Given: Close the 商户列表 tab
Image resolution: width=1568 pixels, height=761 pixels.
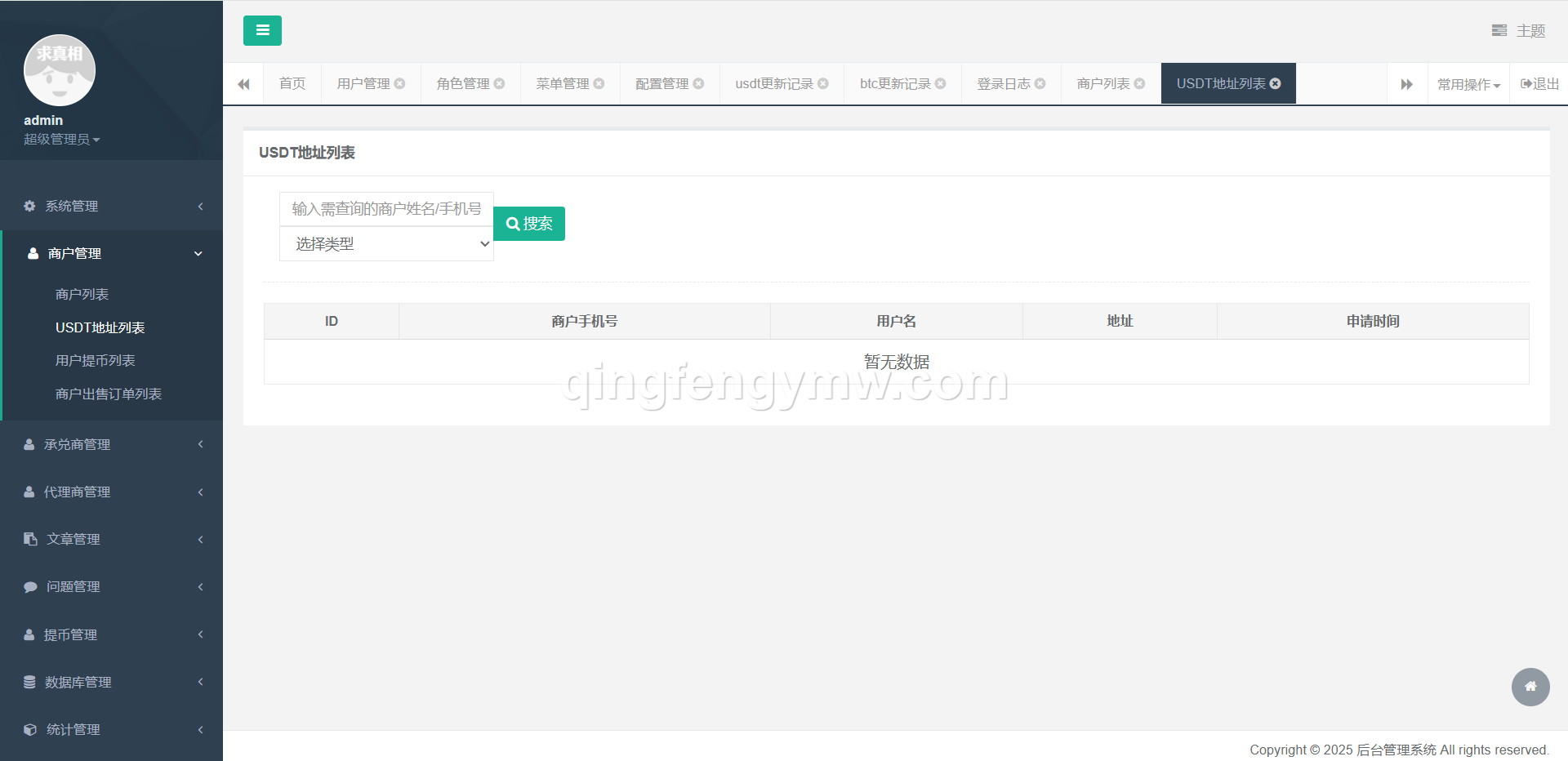Looking at the screenshot, I should click(x=1139, y=83).
